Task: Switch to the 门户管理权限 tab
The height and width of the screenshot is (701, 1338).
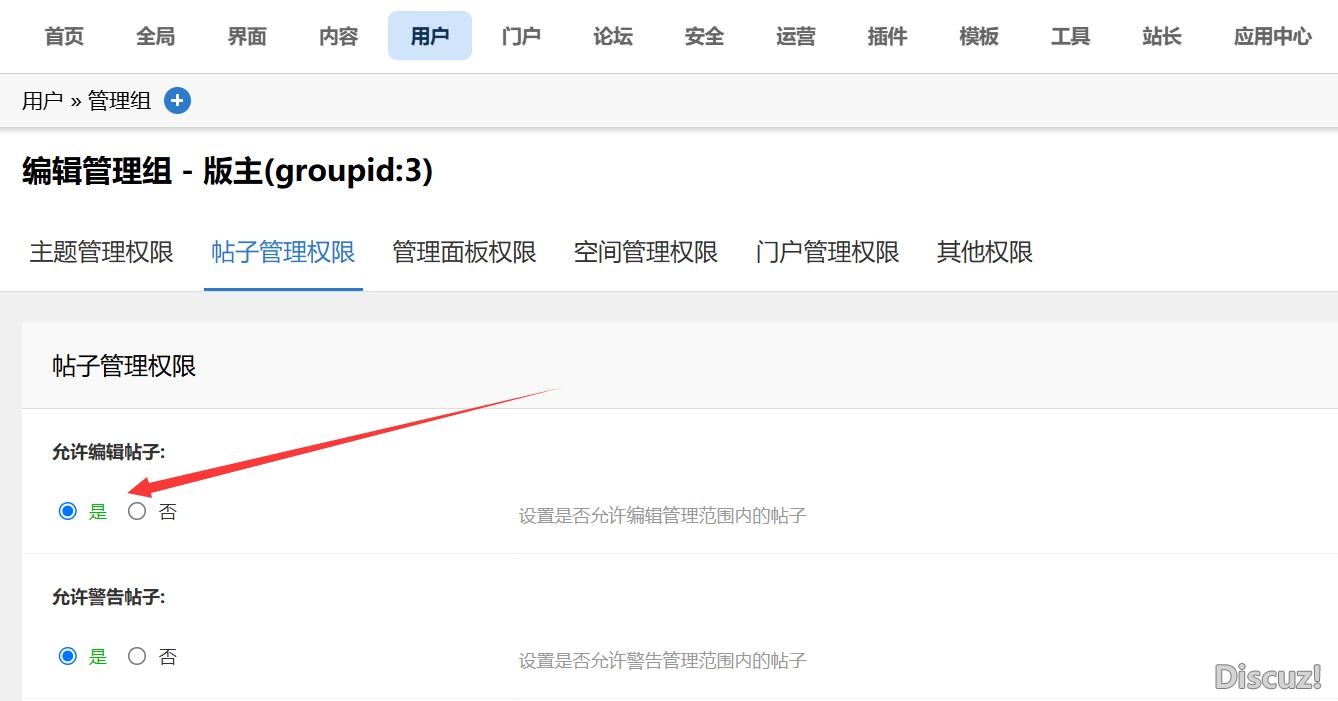Action: pyautogui.click(x=827, y=252)
